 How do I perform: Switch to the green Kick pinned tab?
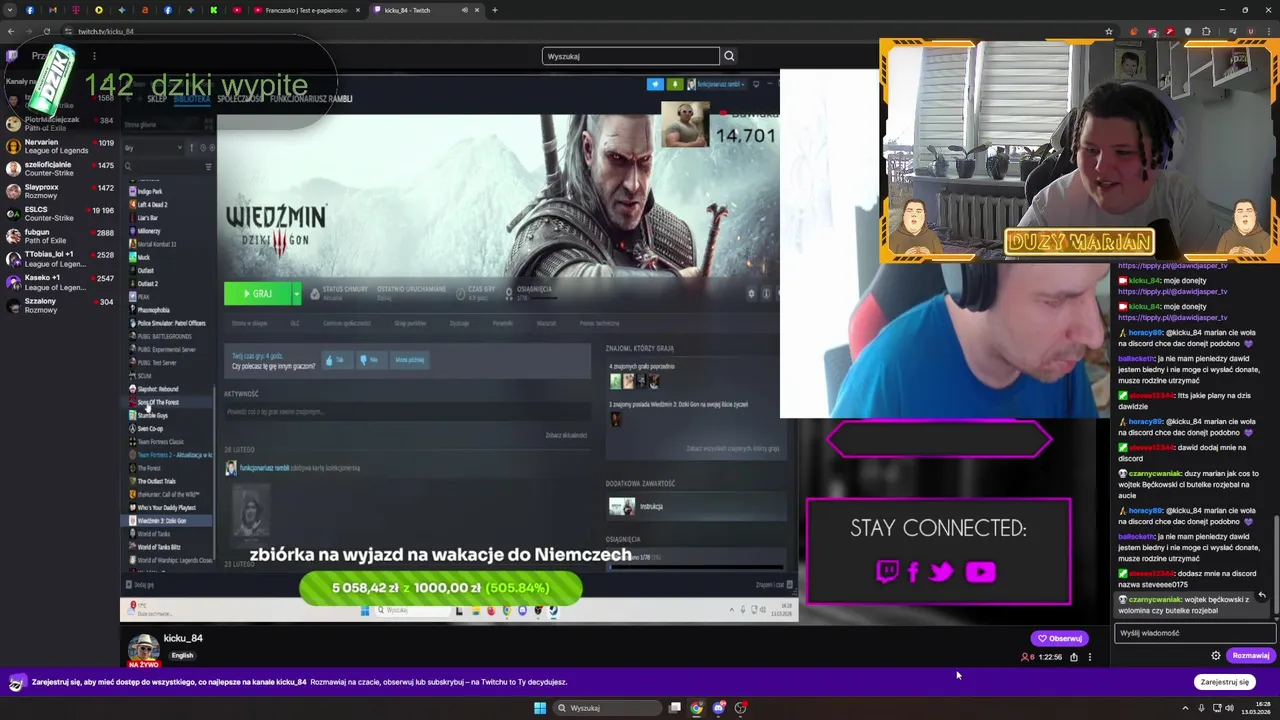(214, 10)
